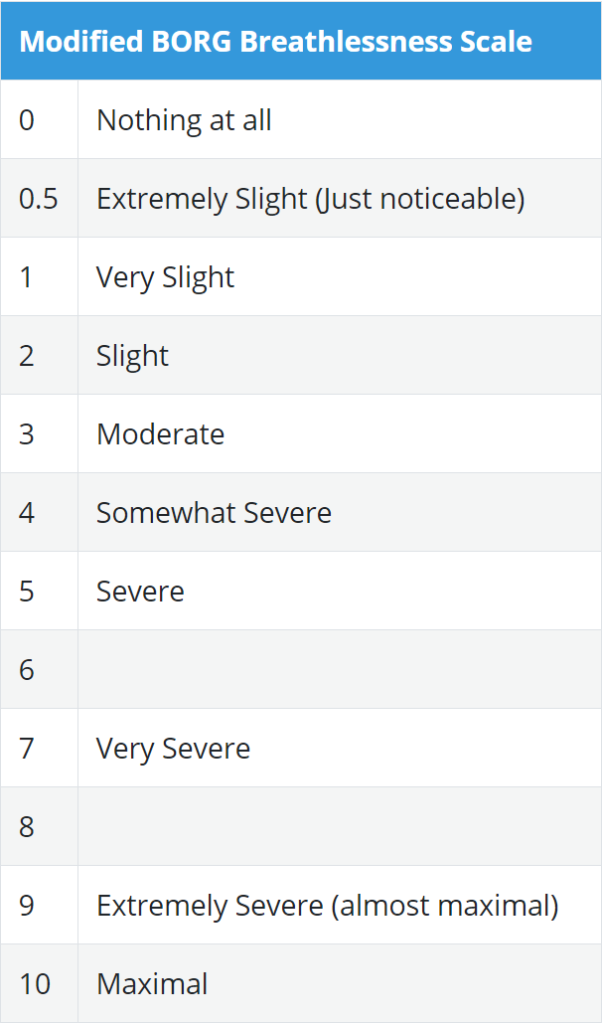
Task: Select 'Somewhat Severe' description
Action: coord(213,513)
